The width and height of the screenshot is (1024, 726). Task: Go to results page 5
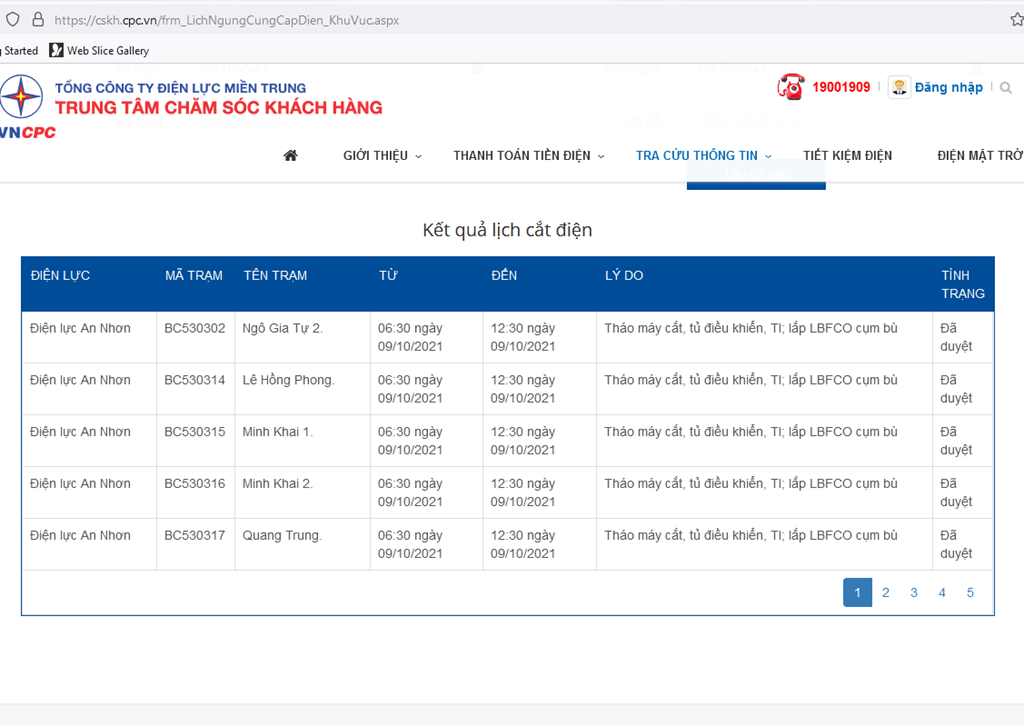(970, 593)
